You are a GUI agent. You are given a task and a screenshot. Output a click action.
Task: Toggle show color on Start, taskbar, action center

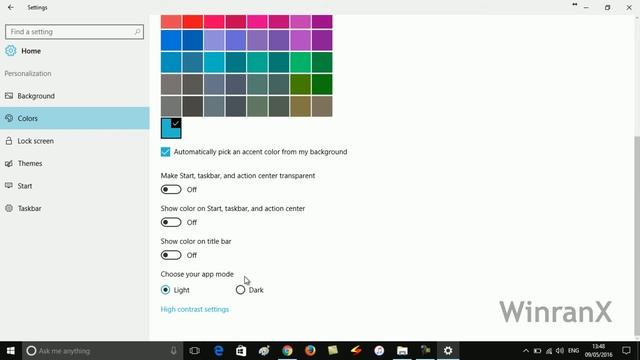coord(171,222)
